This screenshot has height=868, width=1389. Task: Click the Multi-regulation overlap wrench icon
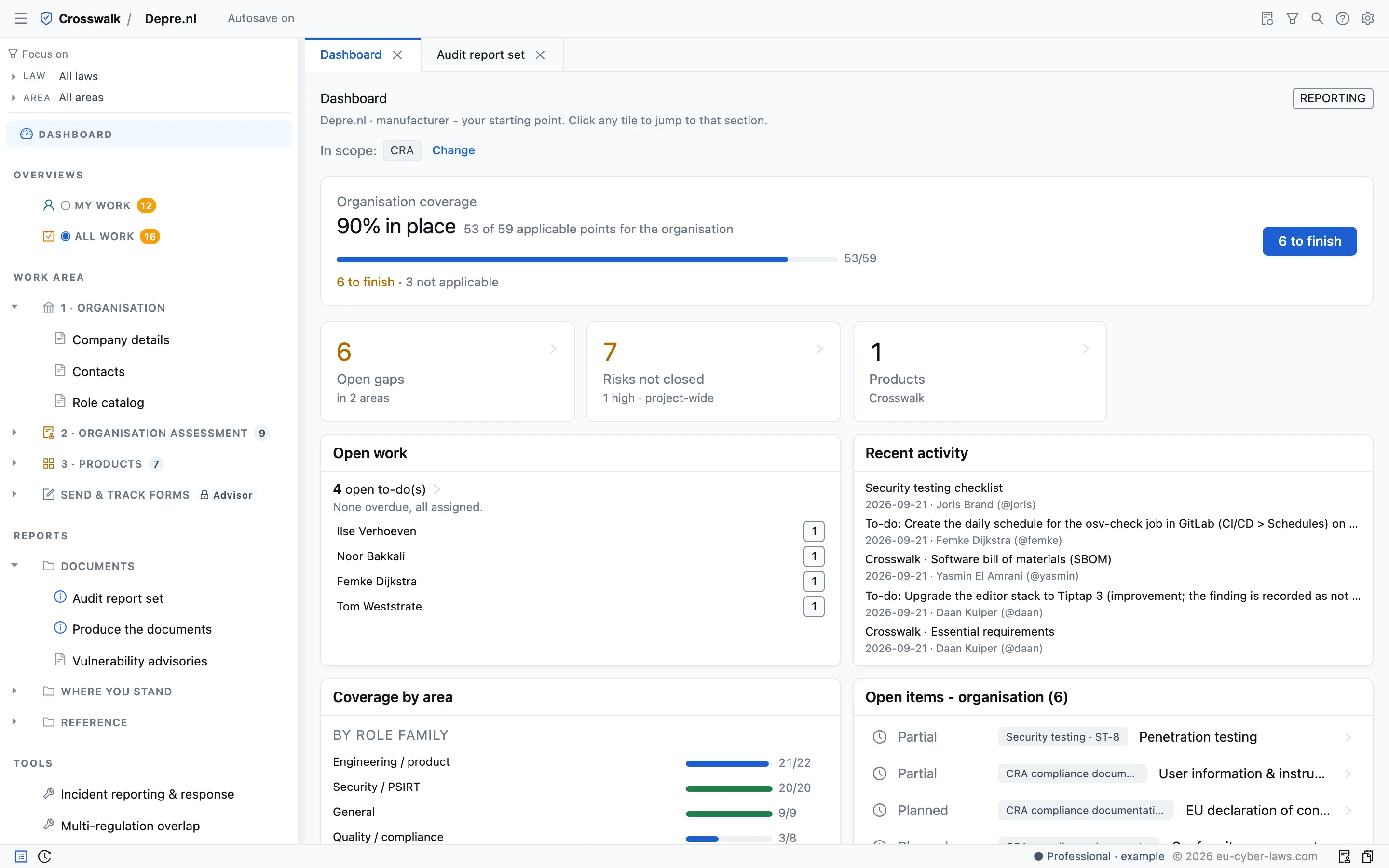pyautogui.click(x=49, y=825)
